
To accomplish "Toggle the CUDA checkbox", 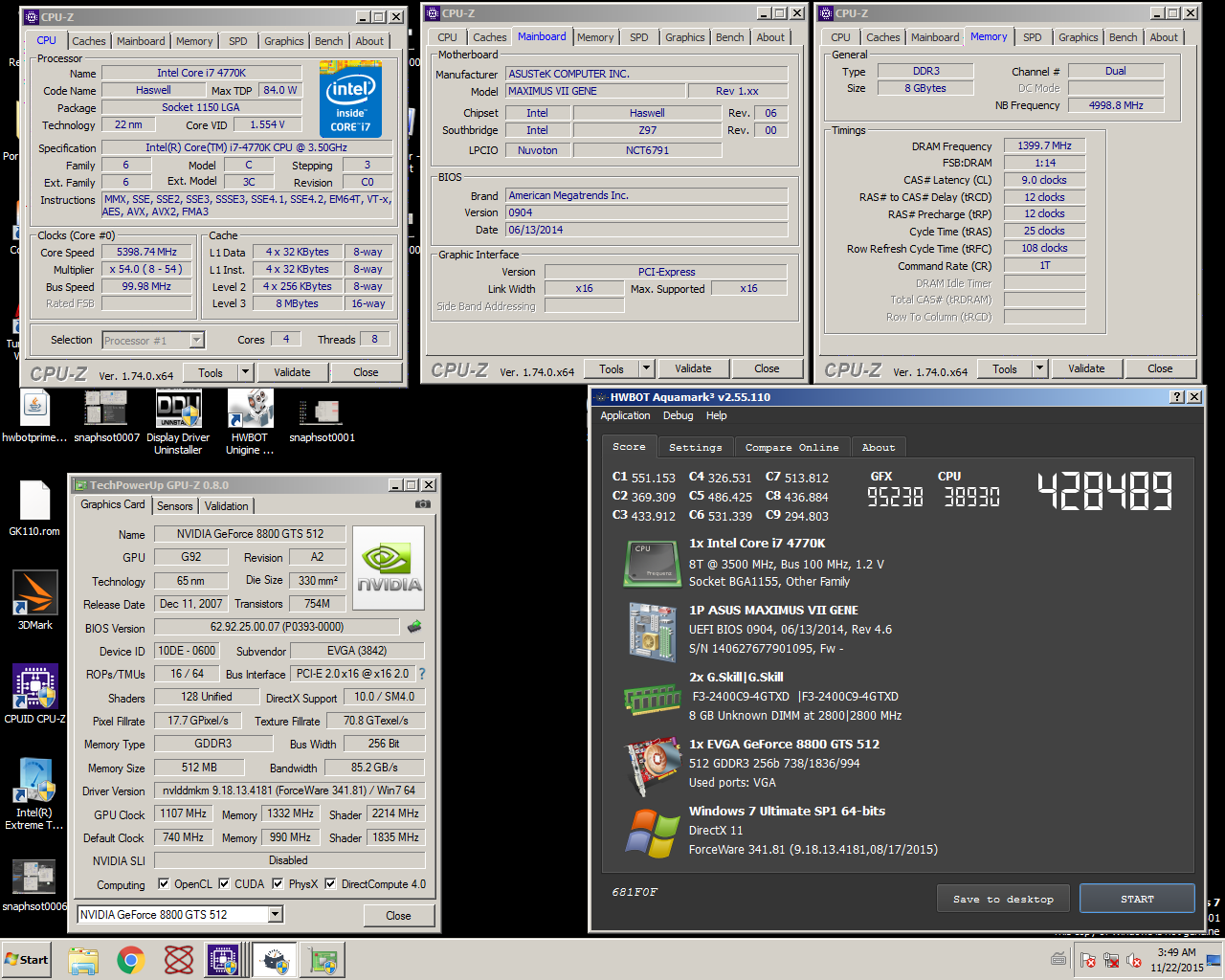I will [224, 884].
